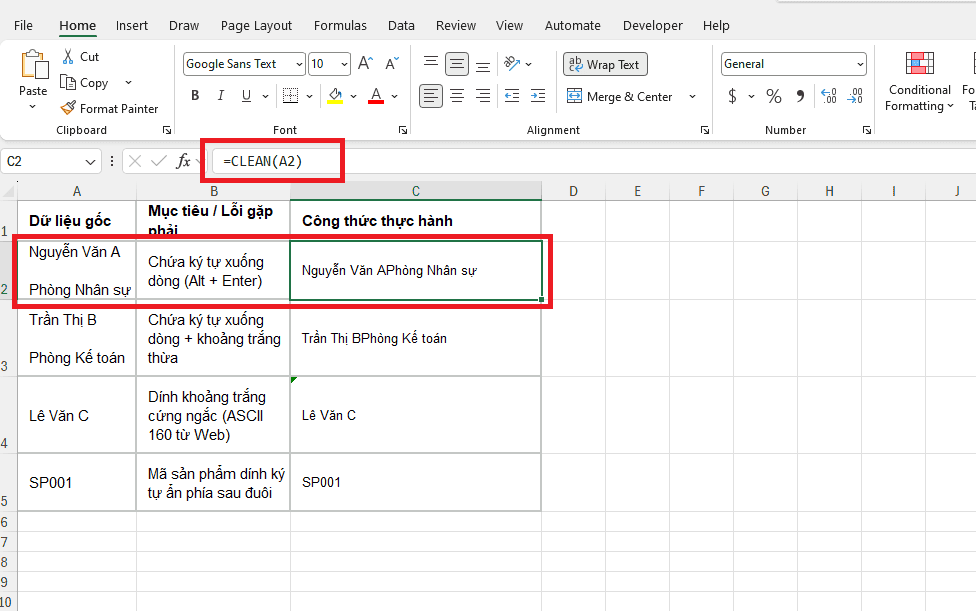Select cell containing Lê Văn C in column A
This screenshot has height=611, width=976.
(x=77, y=415)
